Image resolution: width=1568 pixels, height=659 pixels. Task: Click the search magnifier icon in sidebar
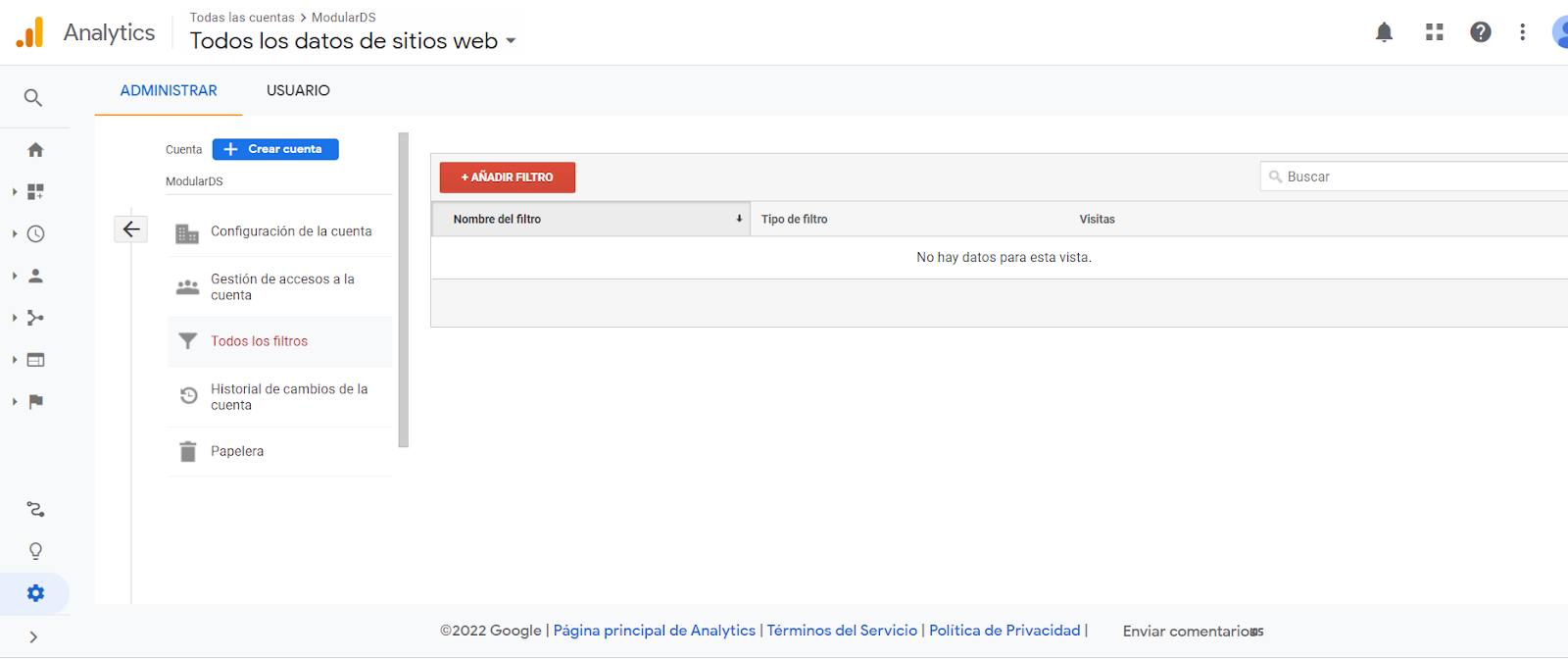tap(33, 98)
